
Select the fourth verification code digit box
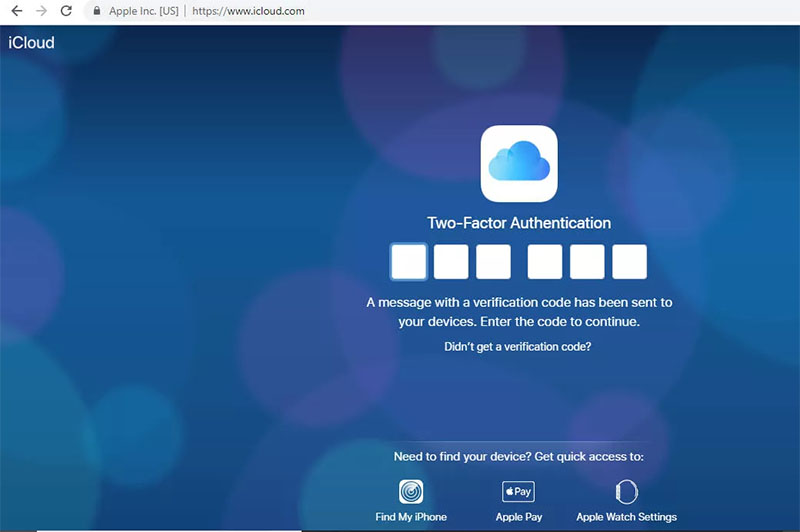click(545, 262)
